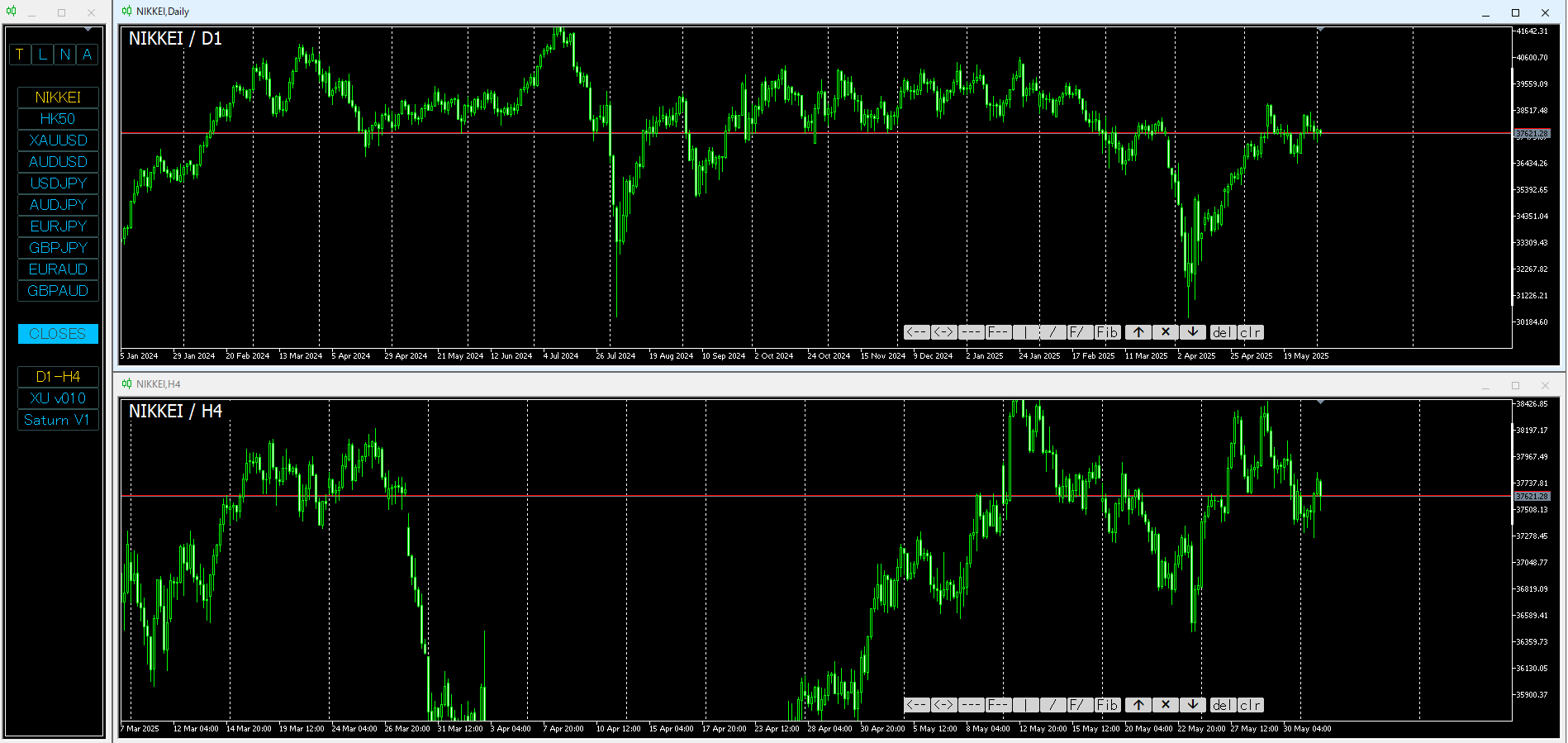Activate the Fib tool in the Daily chart
1568x743 pixels.
coord(1108,332)
